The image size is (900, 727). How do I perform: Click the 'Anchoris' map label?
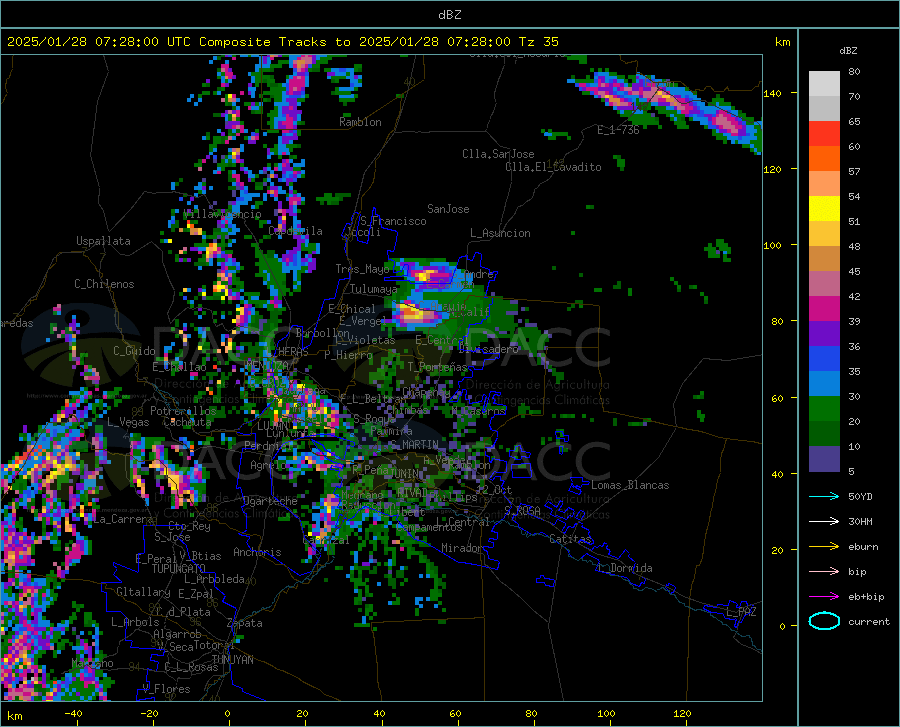pyautogui.click(x=257, y=552)
